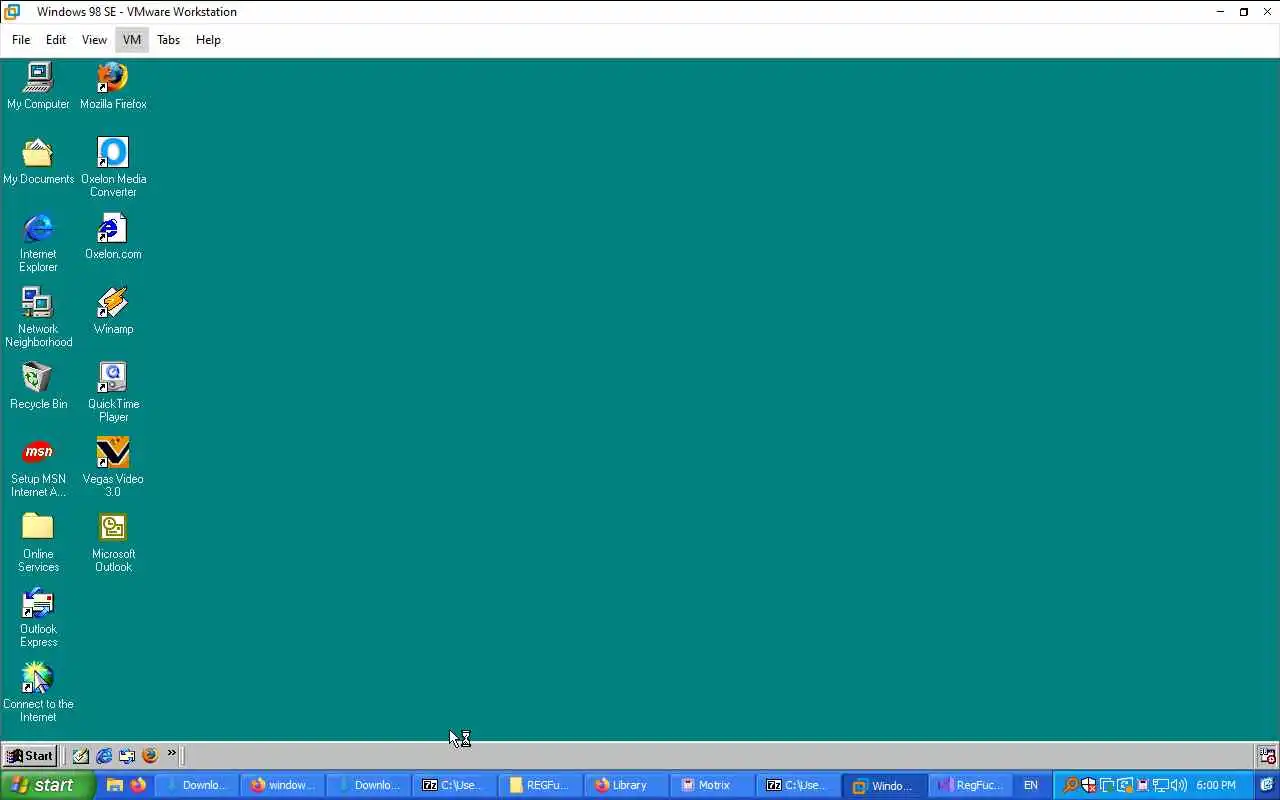1280x800 pixels.
Task: Select My Documents folder icon
Action: click(38, 160)
